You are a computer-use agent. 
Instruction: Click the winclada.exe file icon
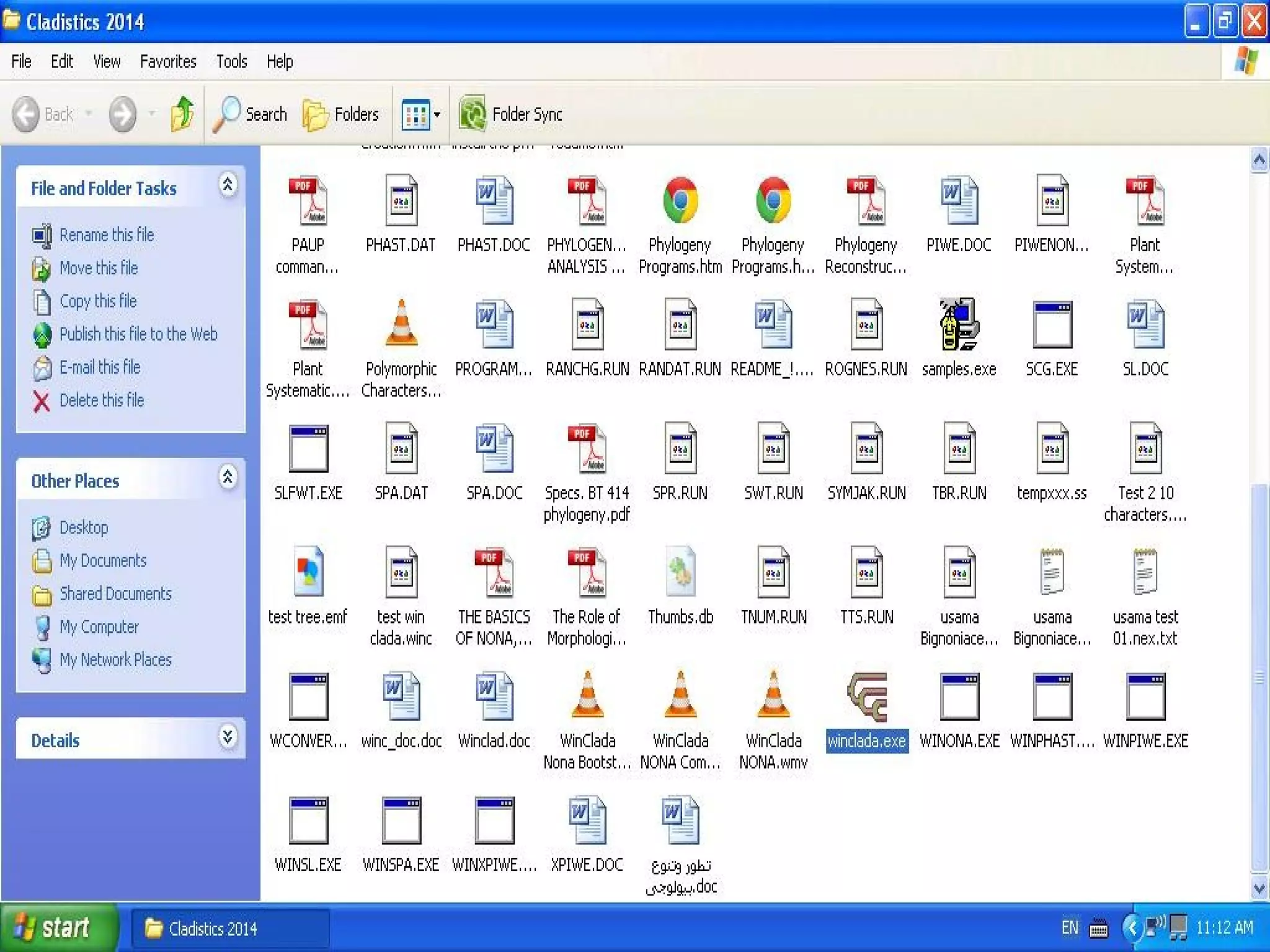(x=866, y=697)
